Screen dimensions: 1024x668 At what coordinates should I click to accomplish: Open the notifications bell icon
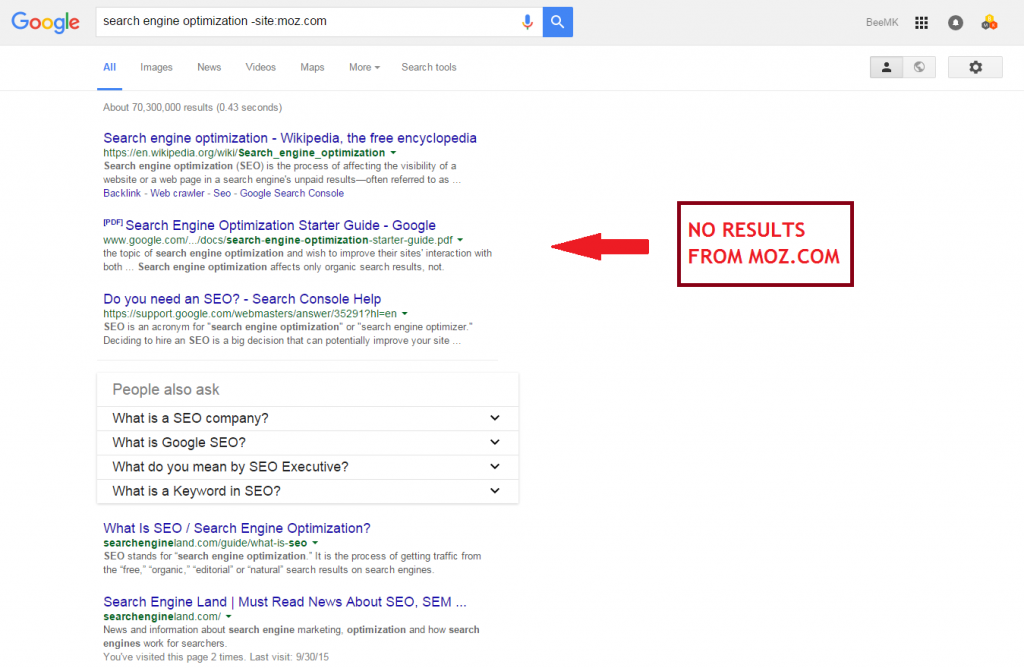(x=955, y=23)
